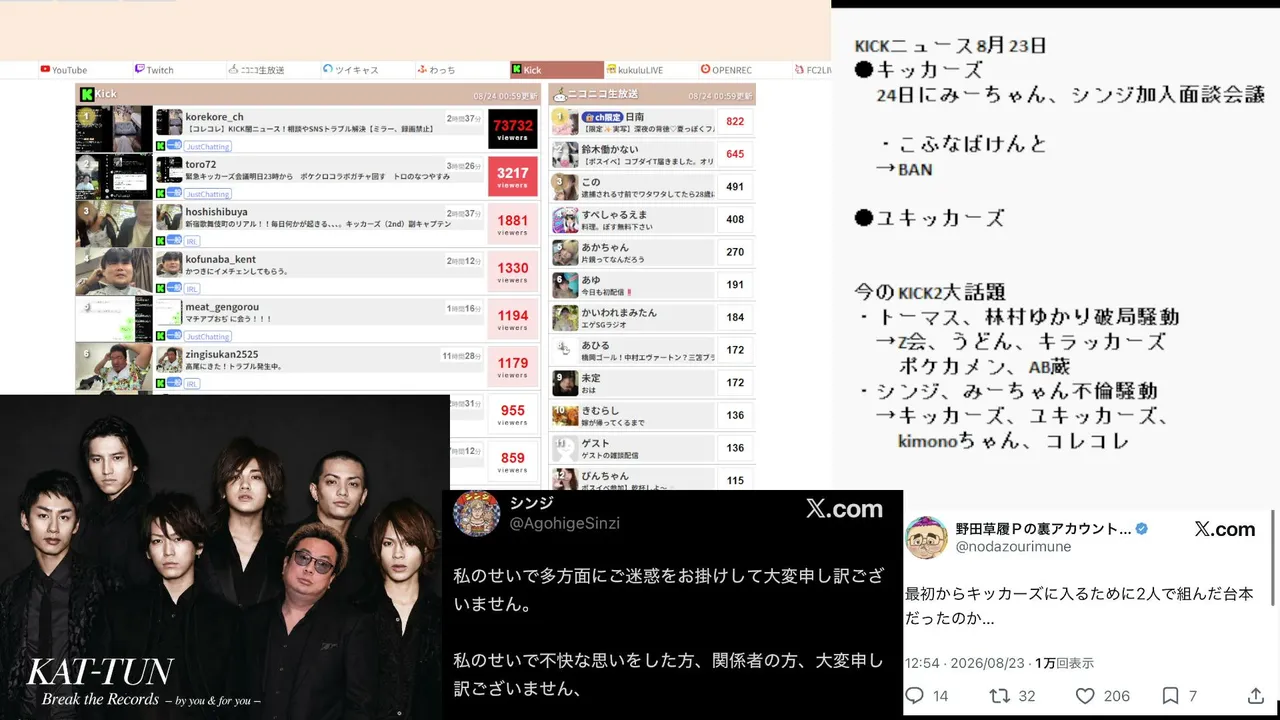Open すべしゃるえま broadcast avatar
1280x720 pixels.
[x=566, y=220]
